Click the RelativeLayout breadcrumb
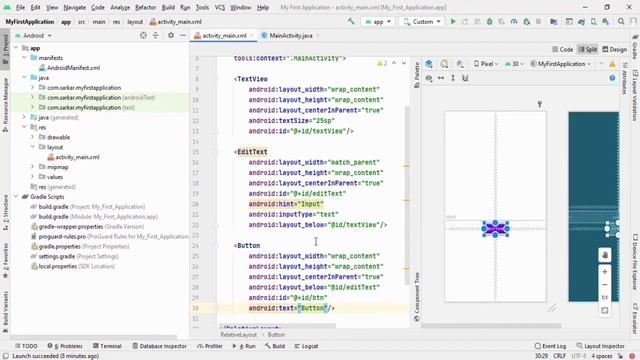 click(x=239, y=335)
